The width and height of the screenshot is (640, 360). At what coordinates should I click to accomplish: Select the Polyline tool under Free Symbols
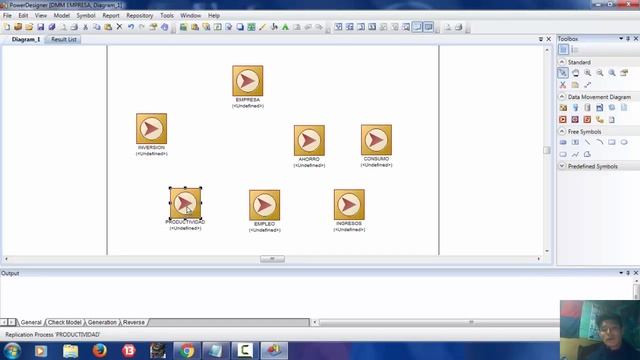[575, 154]
